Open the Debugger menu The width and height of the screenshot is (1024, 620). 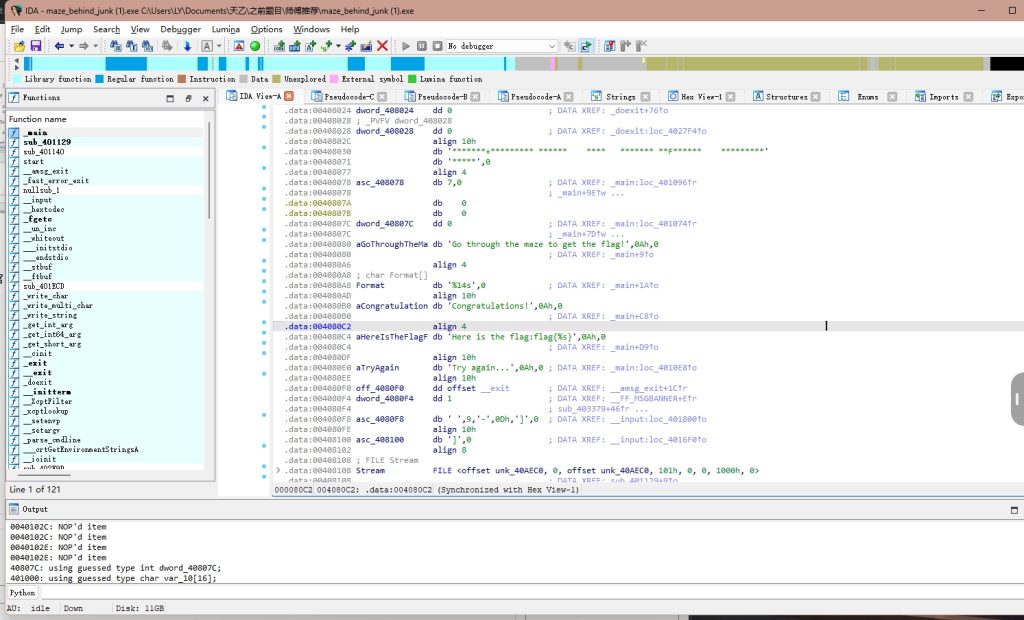pos(180,29)
